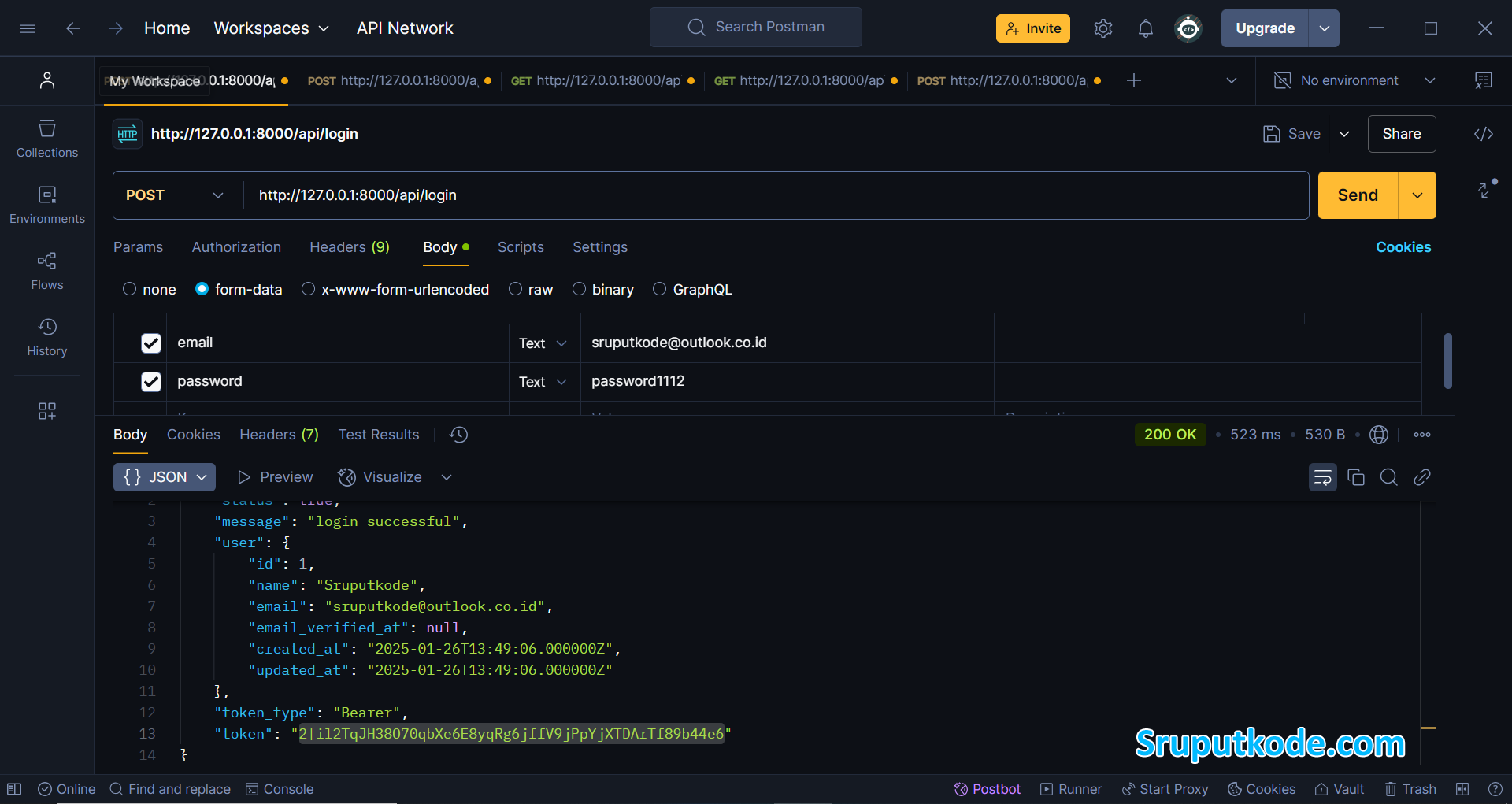Screen dimensions: 1512x804
Task: Open the response Headers (7) tab
Action: coord(280,435)
